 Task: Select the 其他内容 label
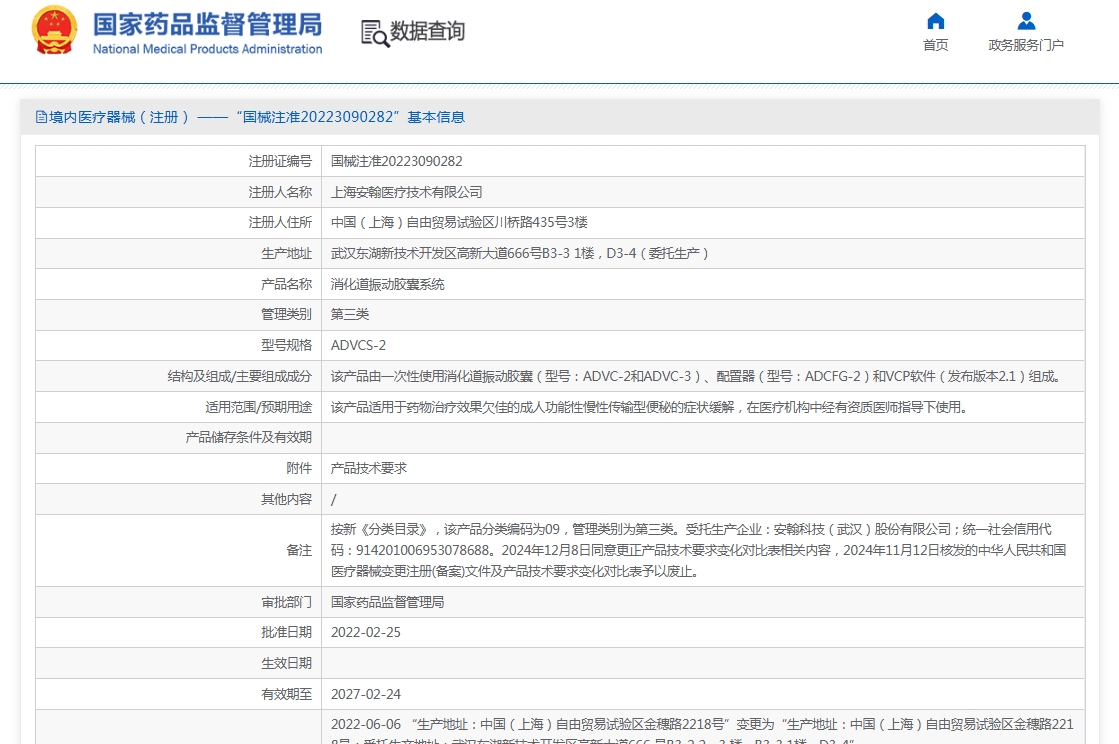286,500
